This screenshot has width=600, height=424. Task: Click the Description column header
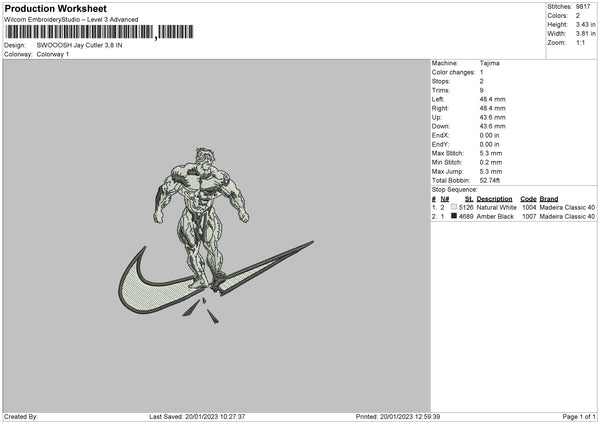coord(494,199)
